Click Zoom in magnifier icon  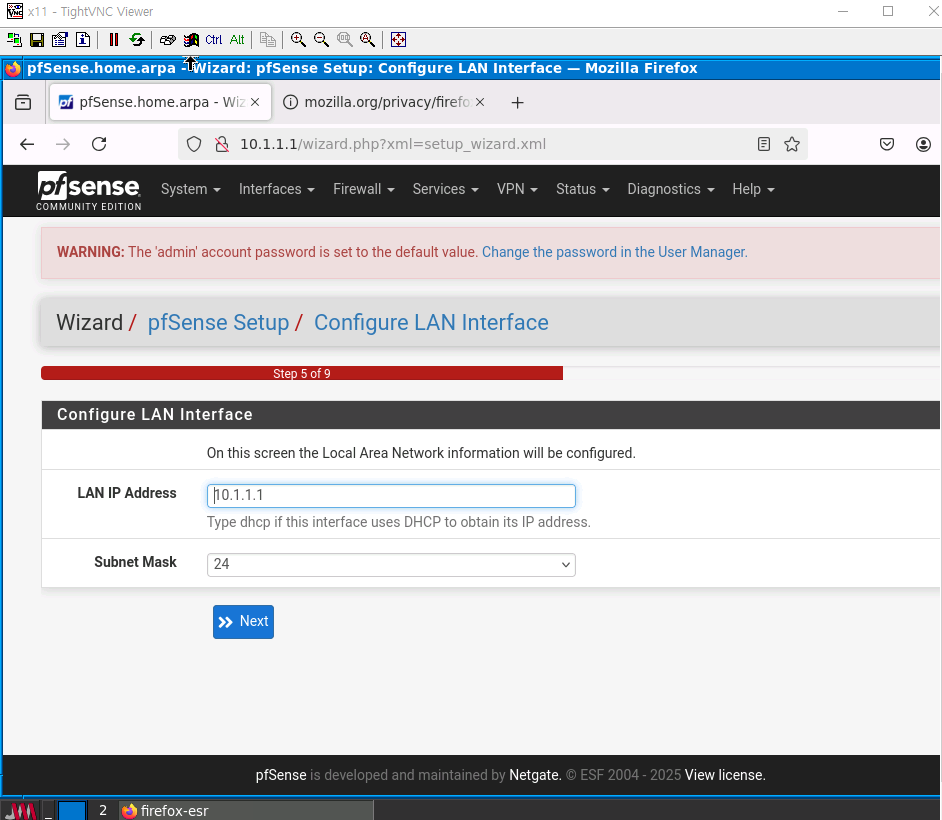click(x=298, y=40)
